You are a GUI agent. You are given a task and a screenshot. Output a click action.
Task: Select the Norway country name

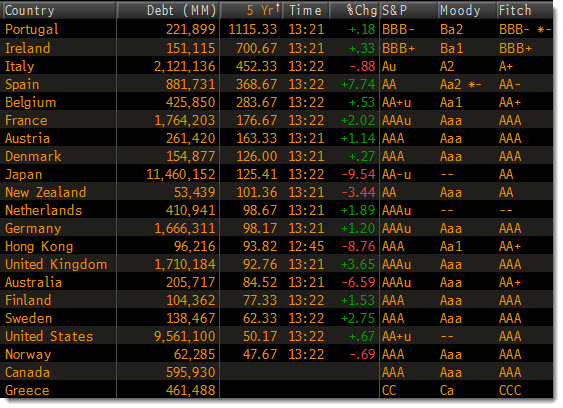(x=28, y=354)
